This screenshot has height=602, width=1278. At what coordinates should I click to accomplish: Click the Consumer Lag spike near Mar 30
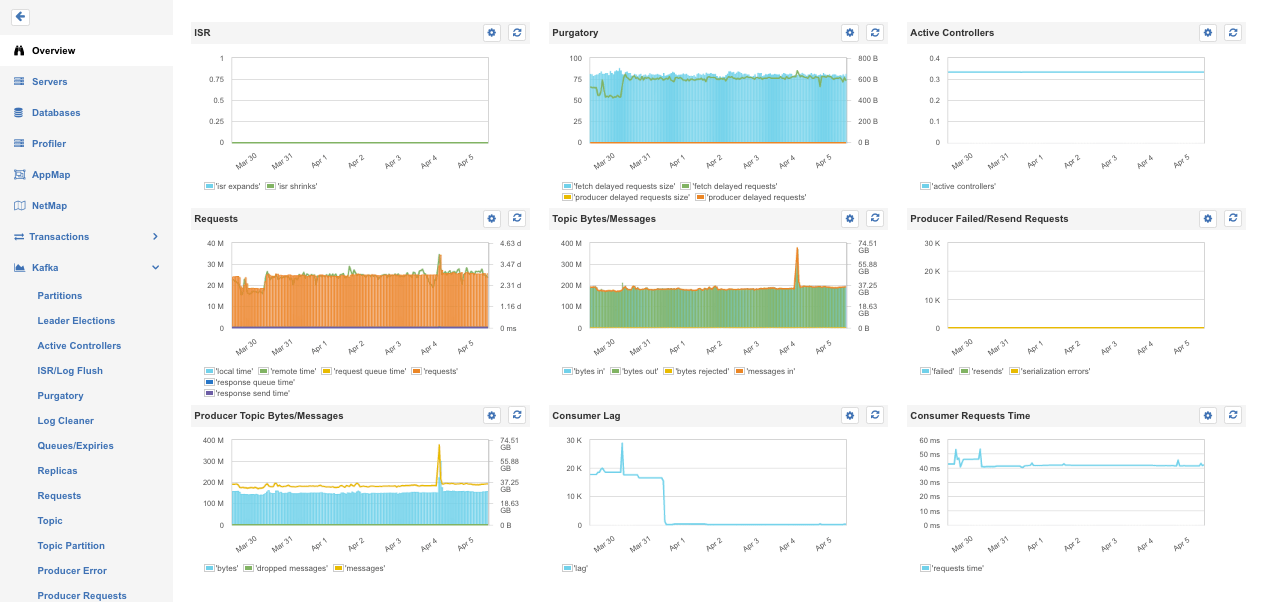click(621, 445)
